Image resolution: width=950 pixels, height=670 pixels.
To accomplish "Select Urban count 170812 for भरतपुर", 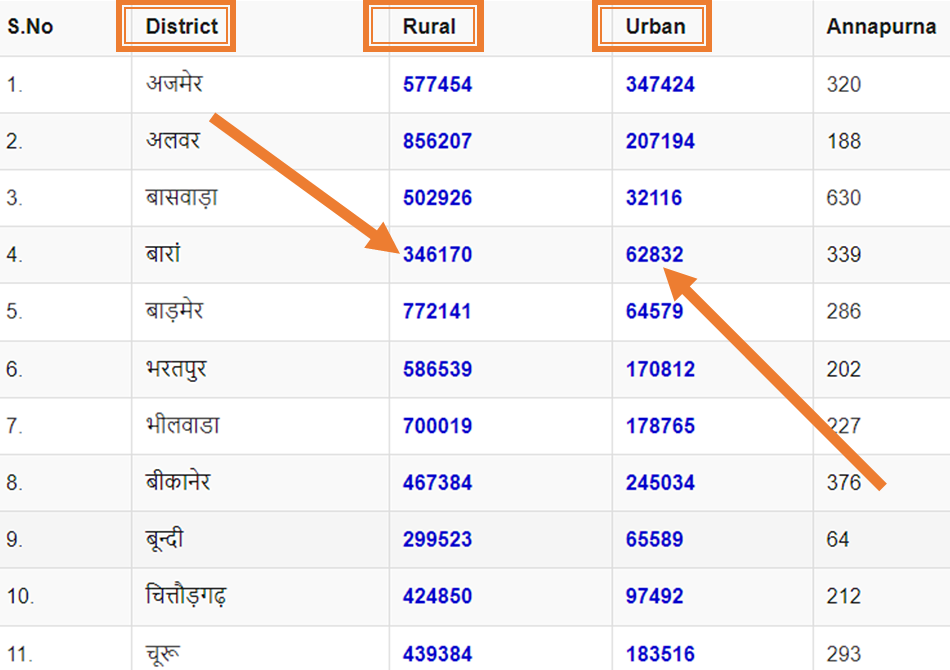I will (660, 369).
